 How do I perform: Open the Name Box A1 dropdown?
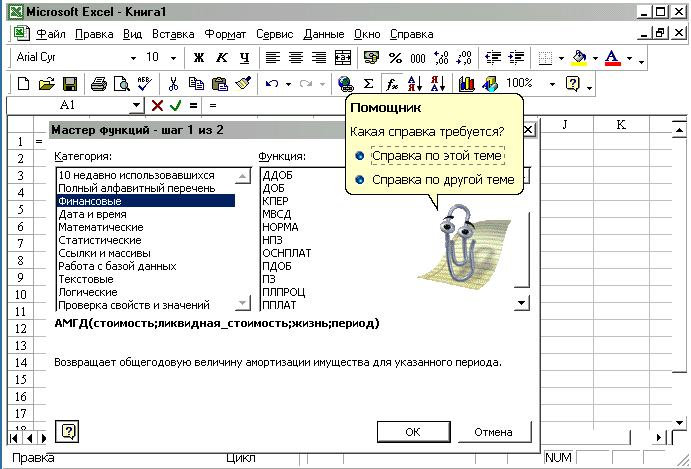point(137,105)
